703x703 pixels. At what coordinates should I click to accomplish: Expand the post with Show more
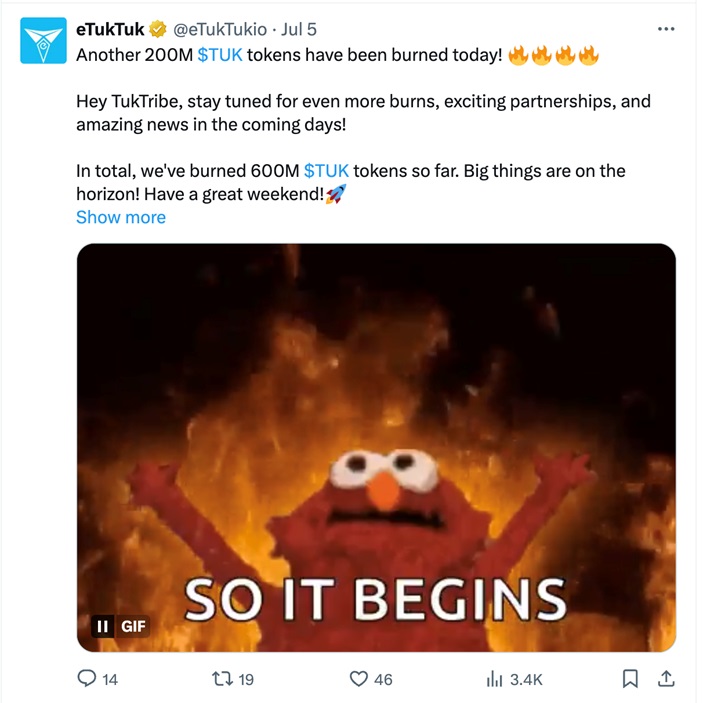[x=121, y=217]
